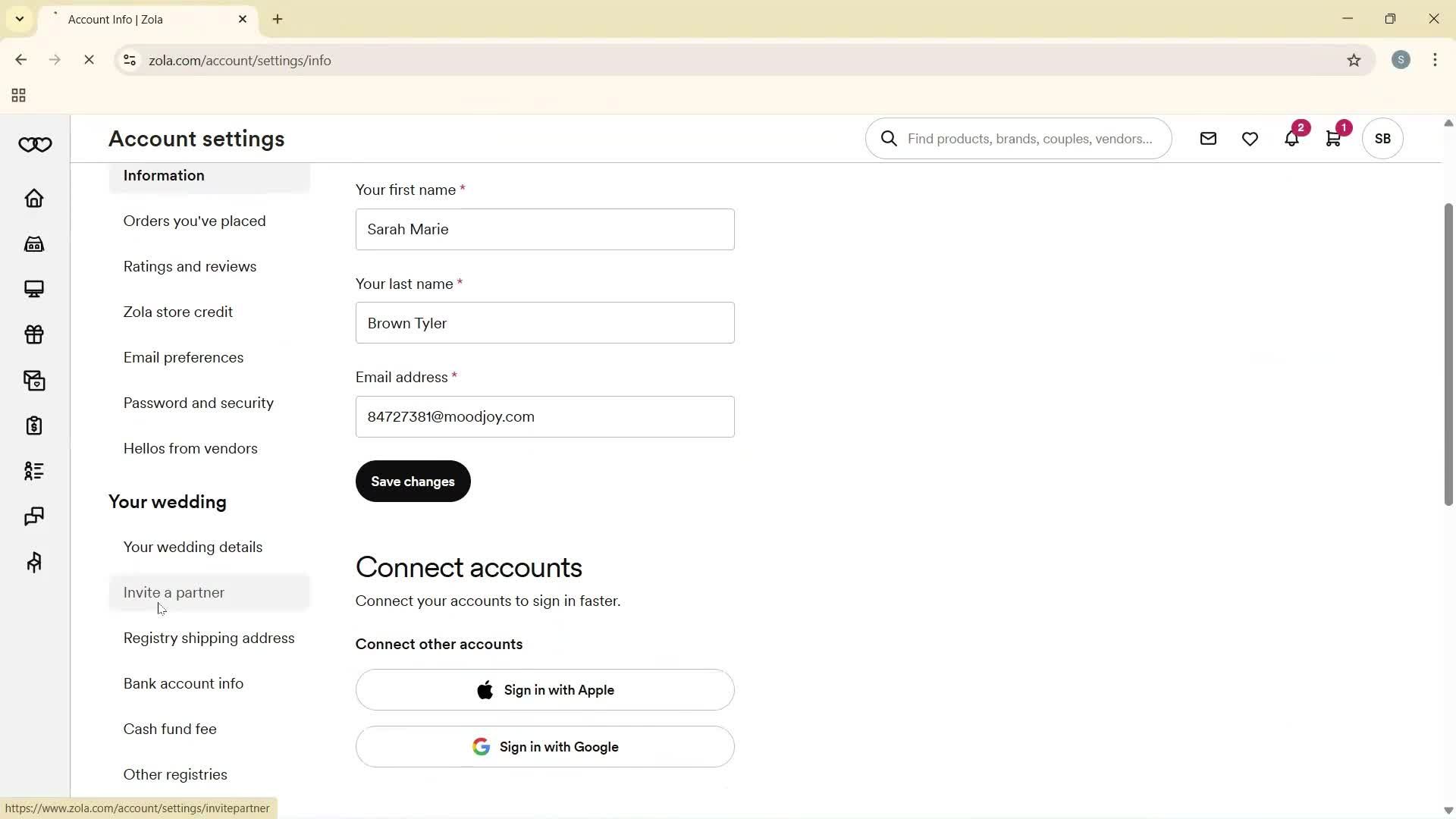1456x819 pixels.
Task: Select the guest list icon
Action: point(34,471)
